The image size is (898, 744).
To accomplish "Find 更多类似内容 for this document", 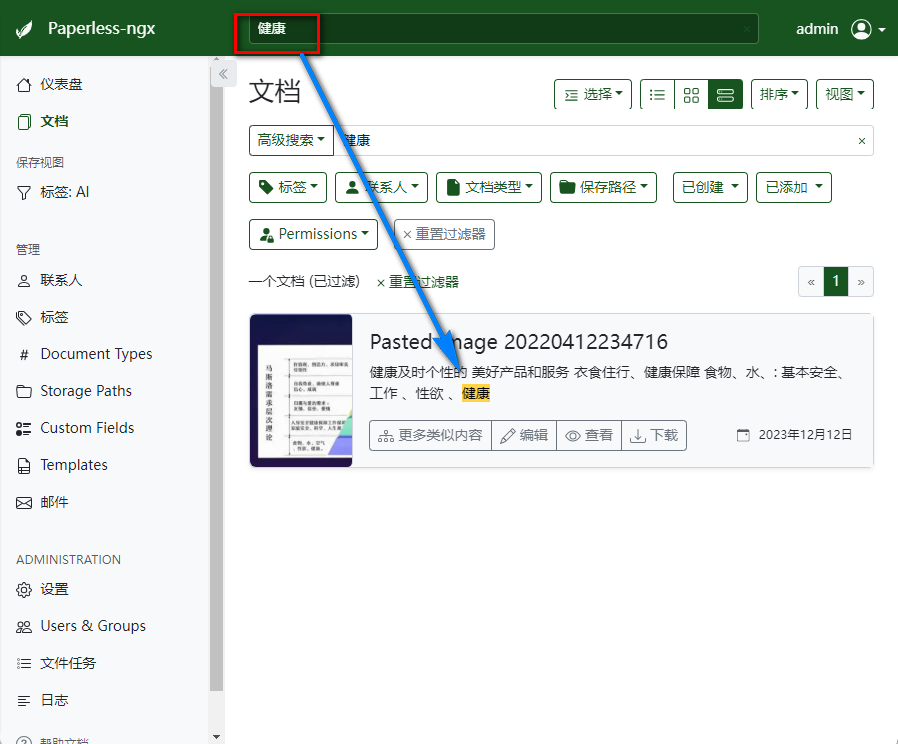I will (x=430, y=435).
